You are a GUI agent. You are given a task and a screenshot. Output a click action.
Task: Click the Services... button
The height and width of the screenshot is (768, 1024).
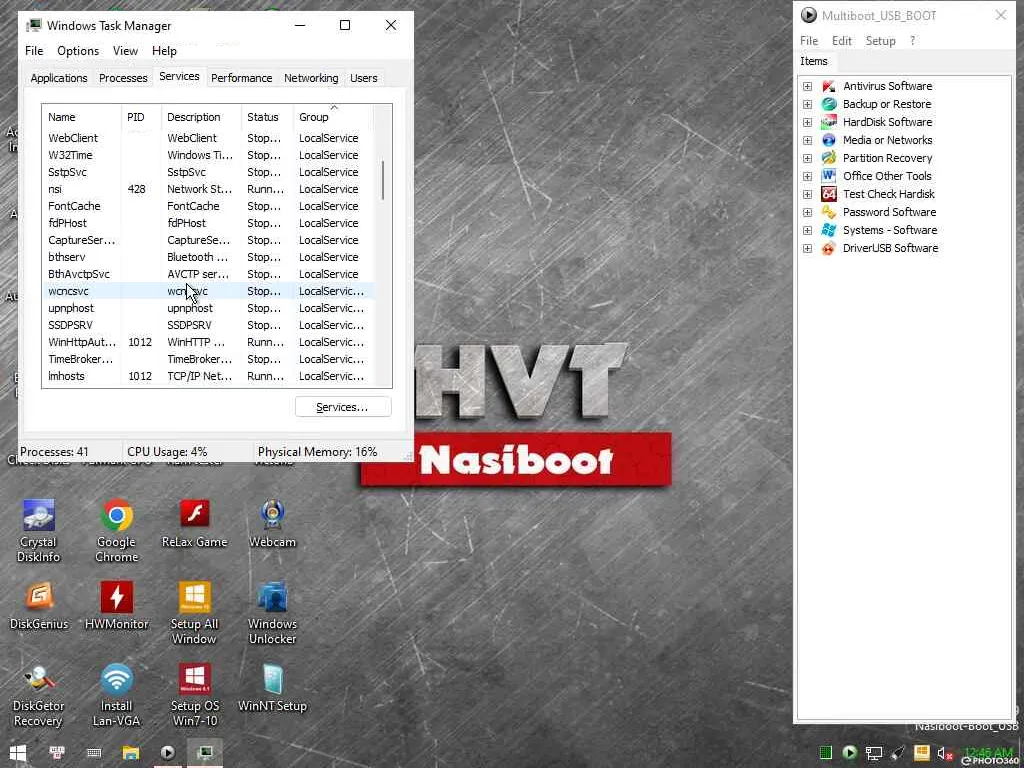(343, 407)
